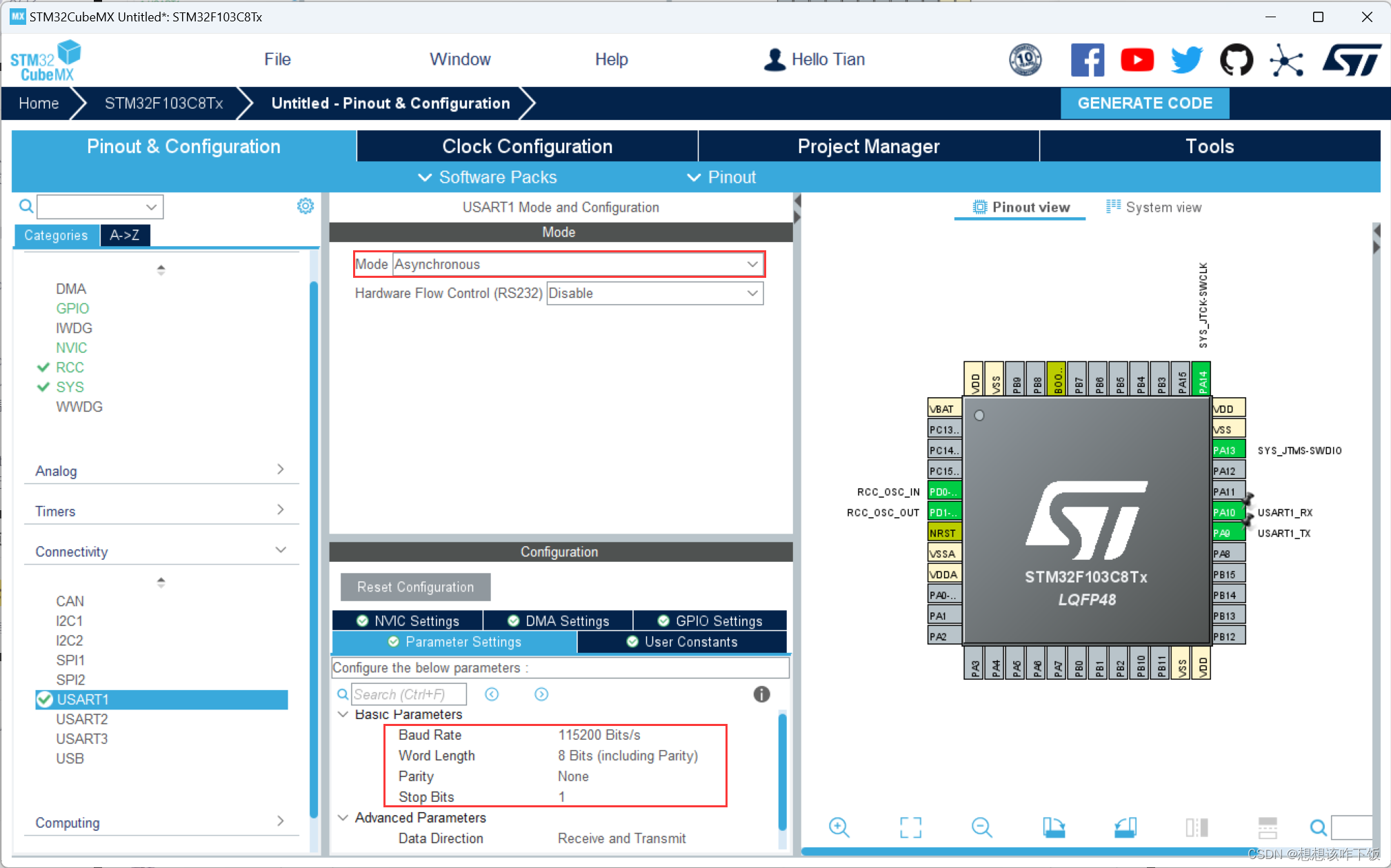Click the parameter list vertical scrollbar

(782, 772)
